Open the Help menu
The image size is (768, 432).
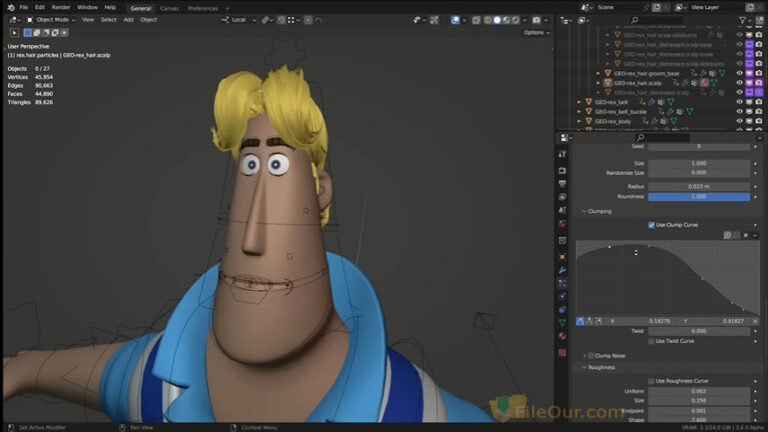pyautogui.click(x=110, y=7)
